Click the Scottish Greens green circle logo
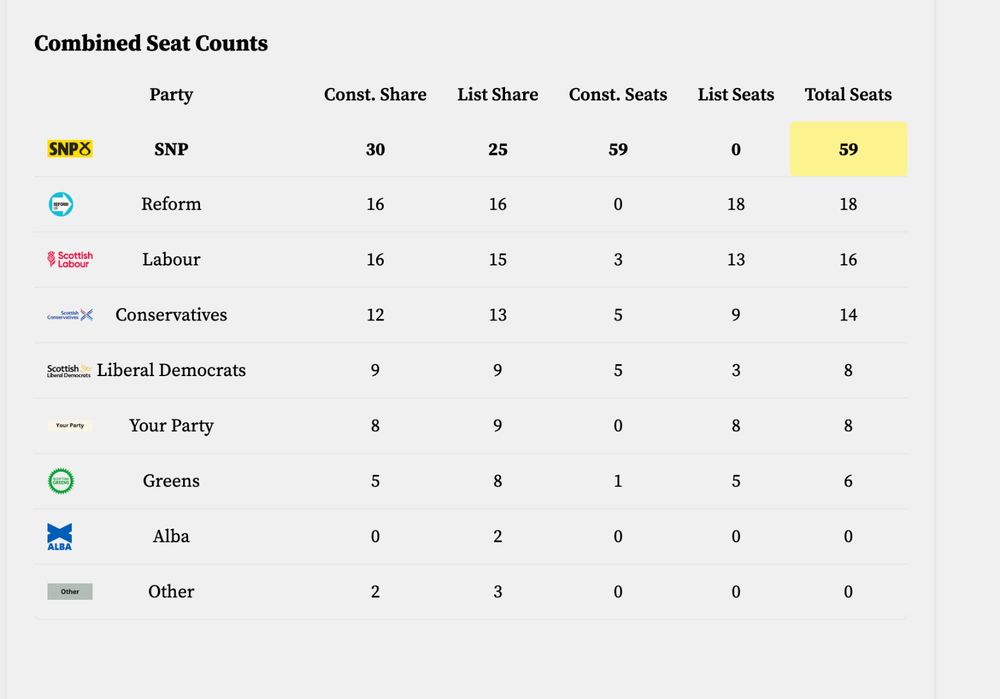Image resolution: width=1000 pixels, height=699 pixels. pyautogui.click(x=61, y=481)
